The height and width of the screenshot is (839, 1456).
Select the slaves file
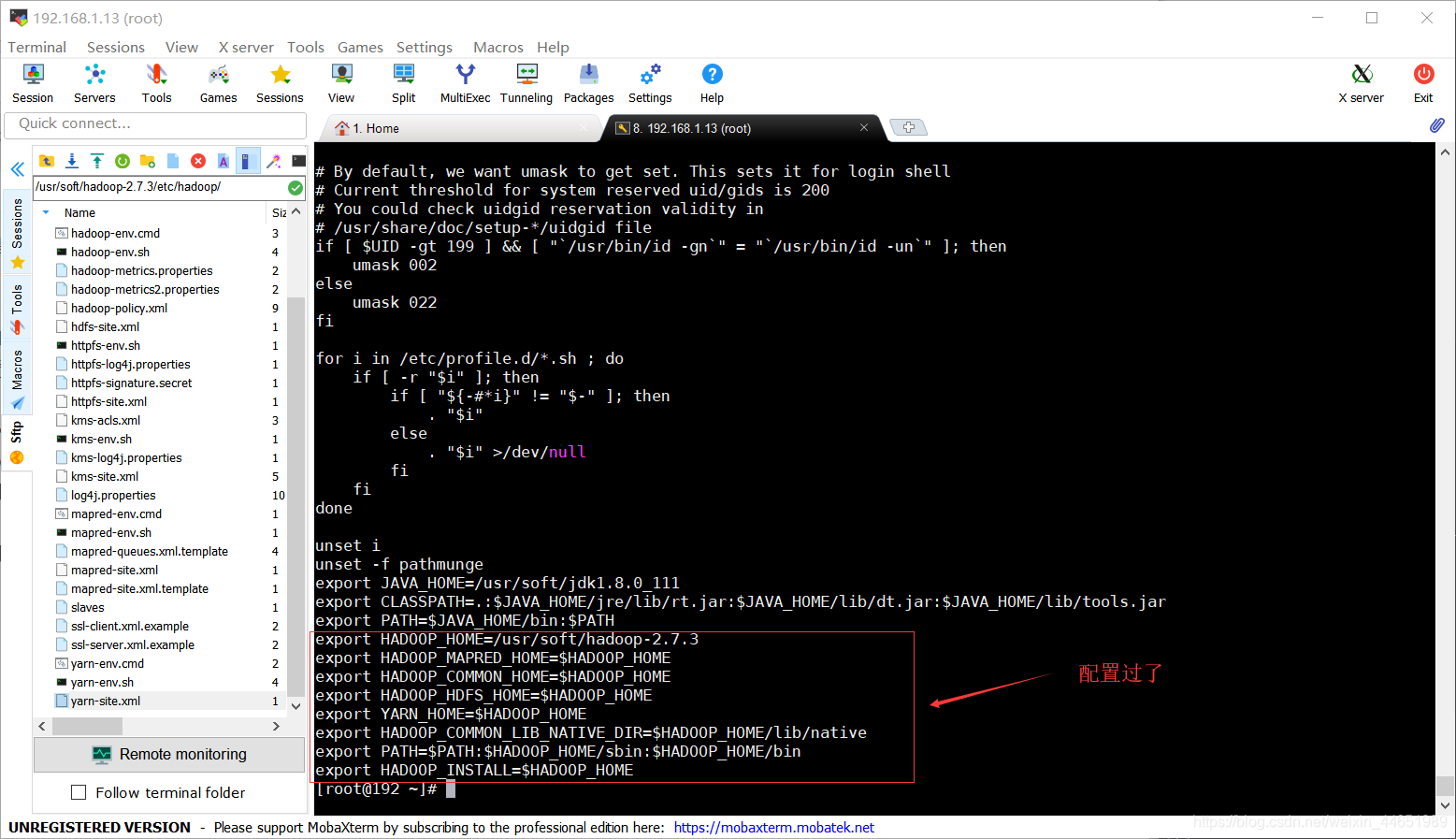[x=87, y=607]
